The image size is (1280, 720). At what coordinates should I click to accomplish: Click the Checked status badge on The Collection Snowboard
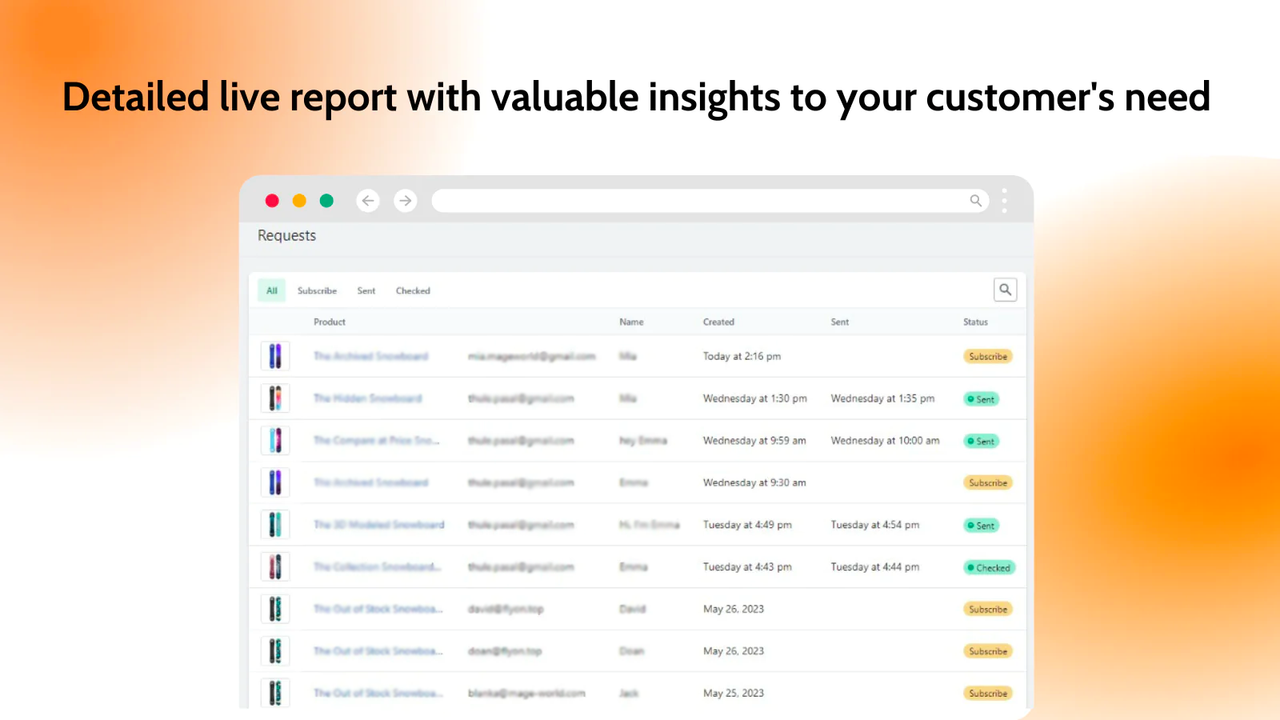(988, 567)
